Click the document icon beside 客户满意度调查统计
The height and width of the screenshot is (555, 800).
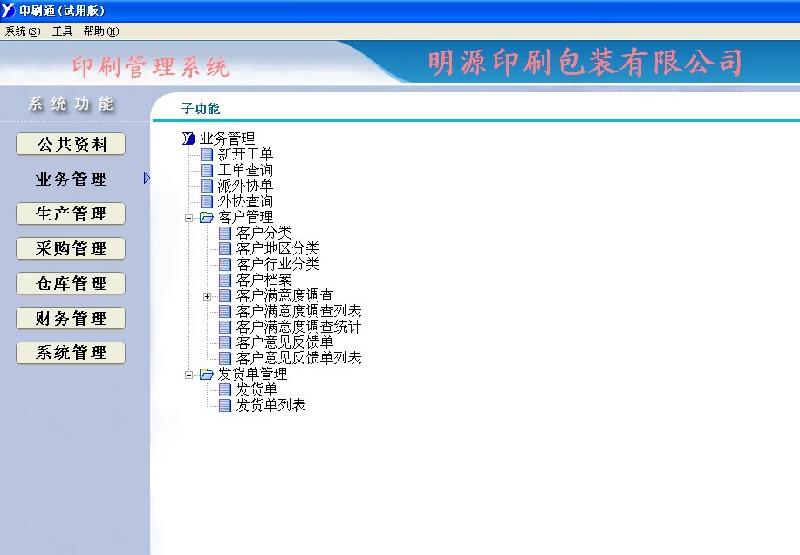coord(225,327)
